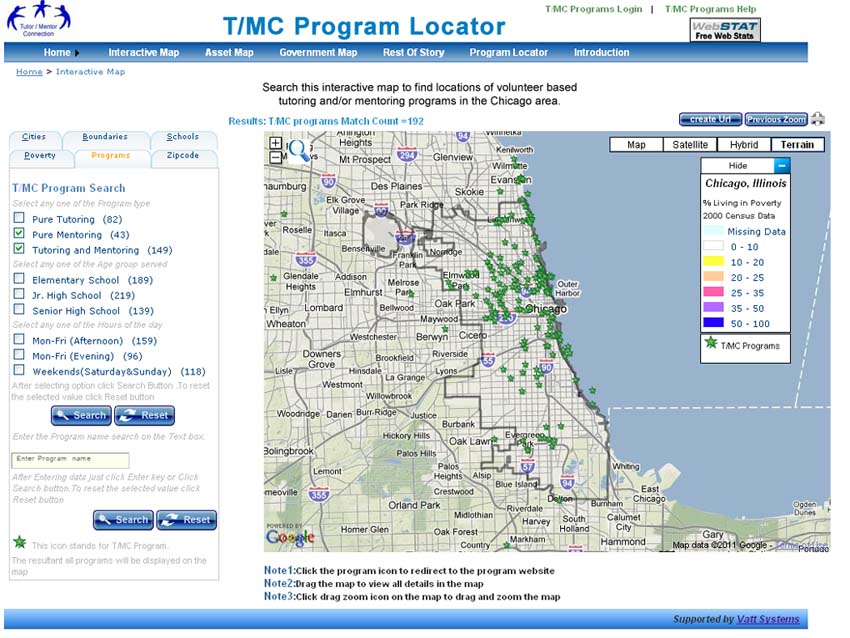Click the upper Search button under filters
The height and width of the screenshot is (638, 850).
tap(81, 416)
